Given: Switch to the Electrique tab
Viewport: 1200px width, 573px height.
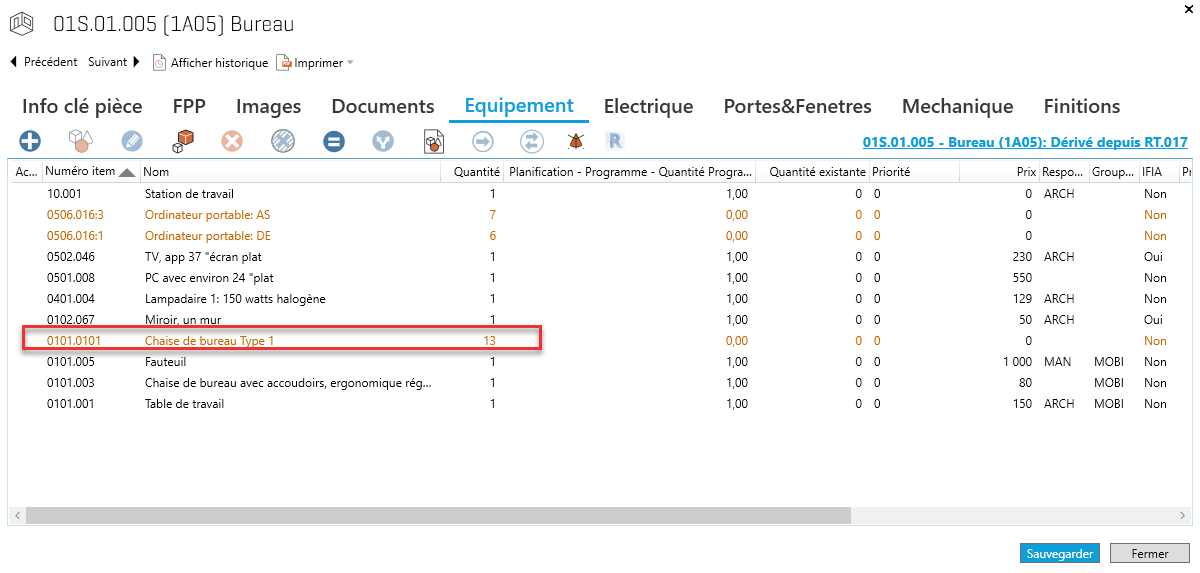Looking at the screenshot, I should 648,106.
